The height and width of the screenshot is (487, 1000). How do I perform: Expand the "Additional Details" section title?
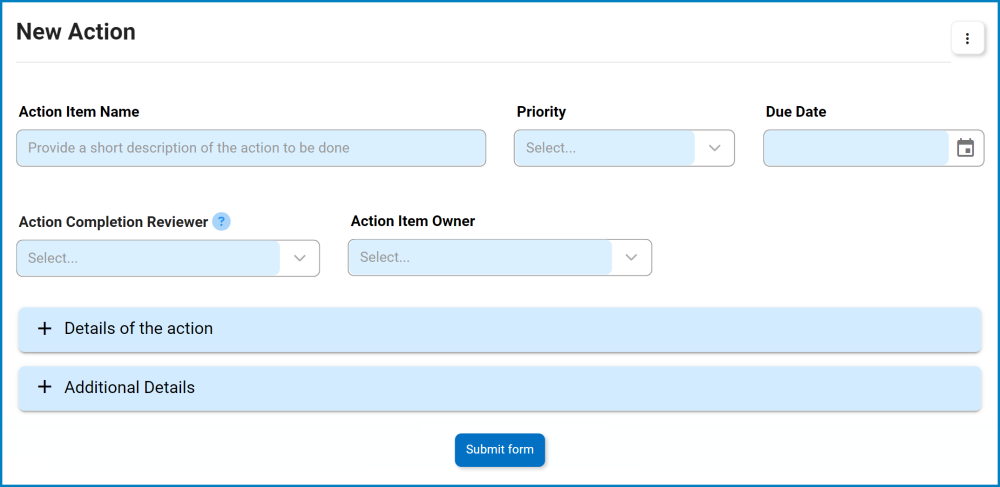[129, 388]
